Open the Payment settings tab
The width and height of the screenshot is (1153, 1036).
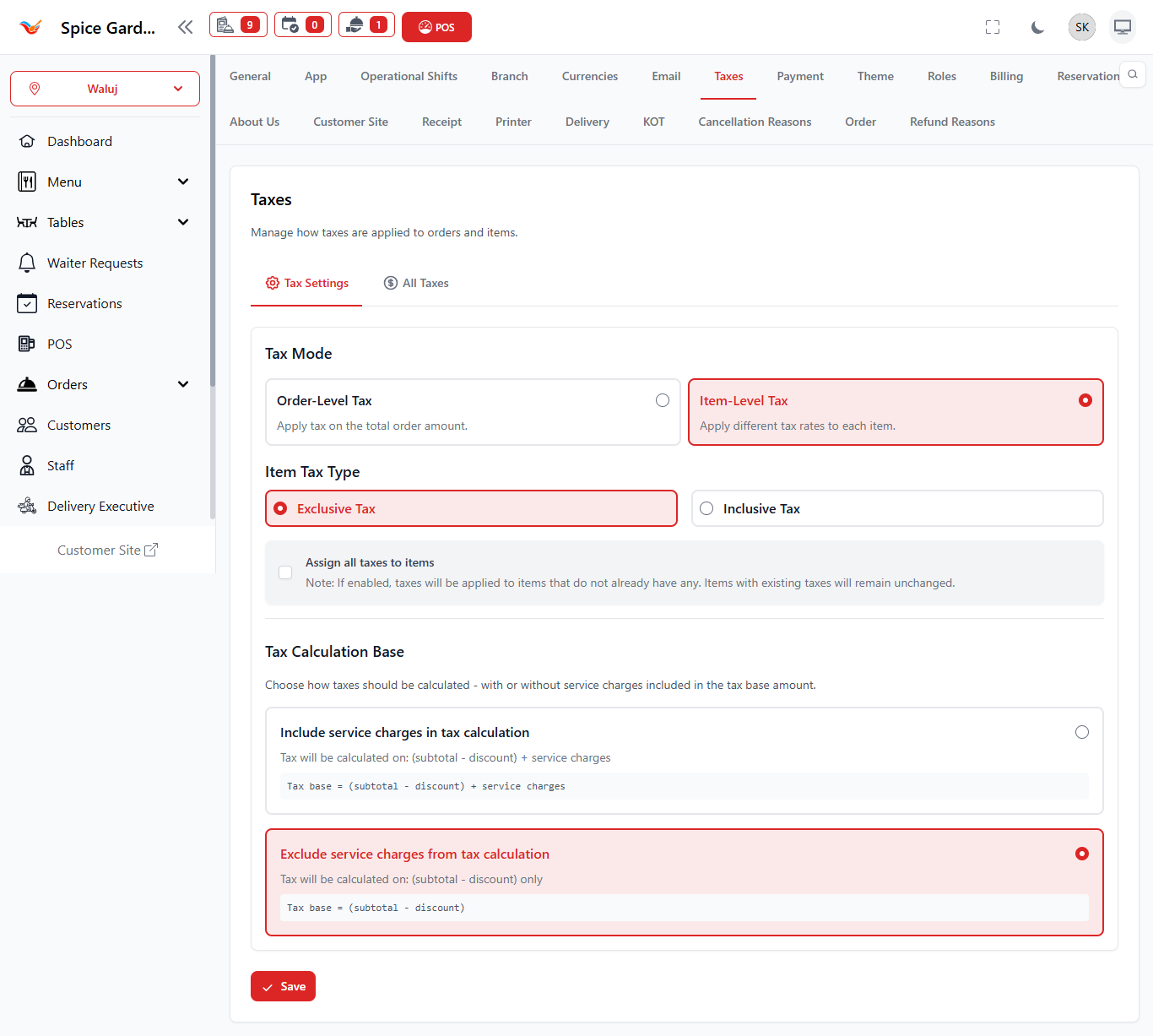(799, 76)
